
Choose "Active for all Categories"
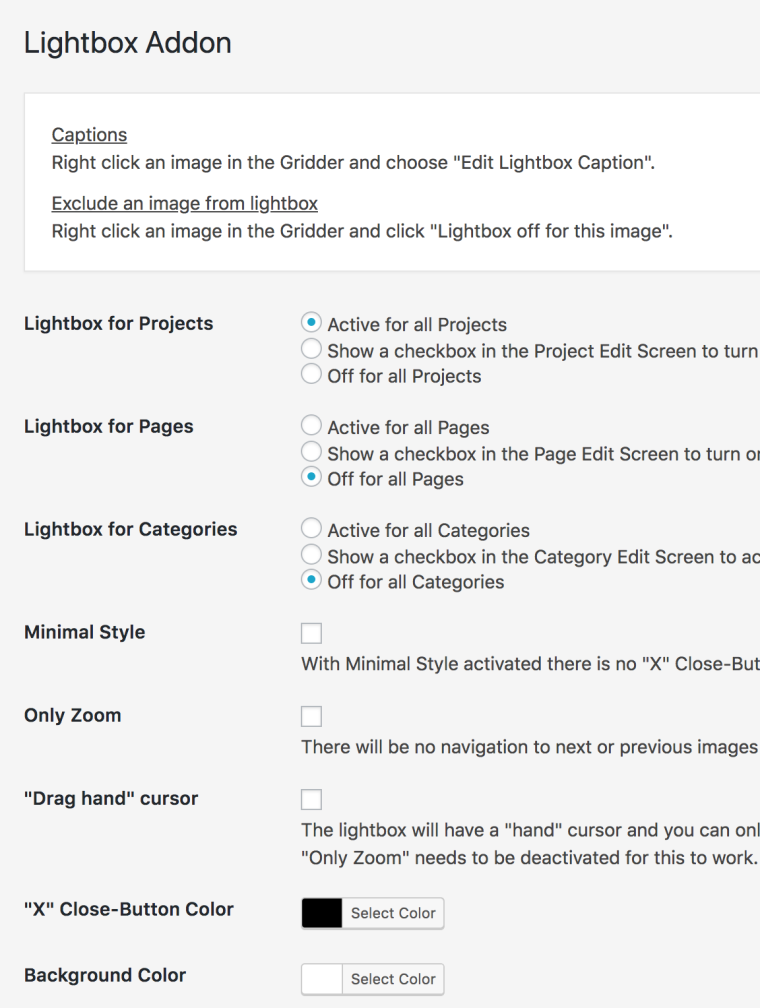tap(311, 530)
